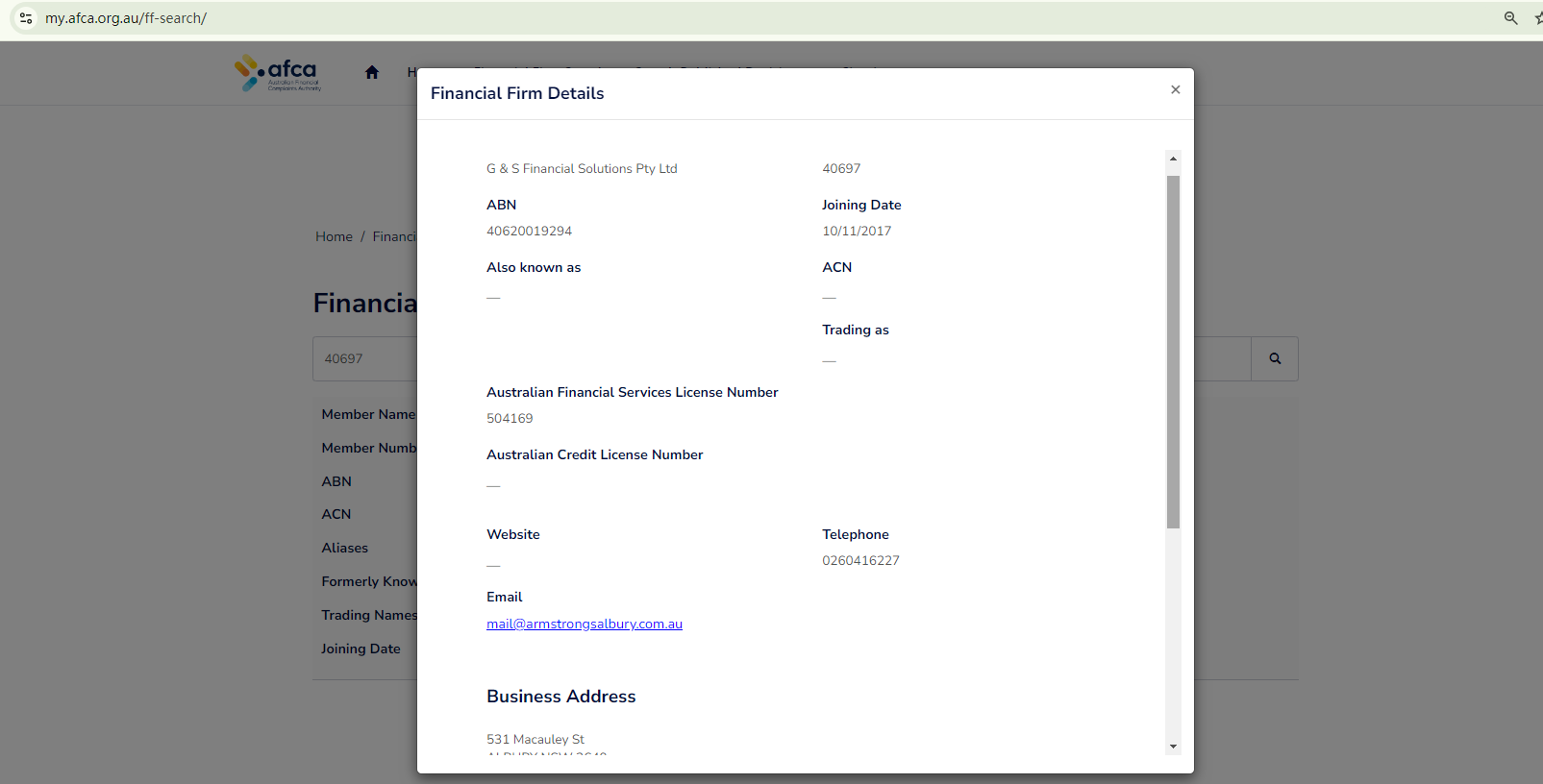Close the Financial Firm Details dialog
This screenshot has width=1543, height=784.
[x=1175, y=89]
